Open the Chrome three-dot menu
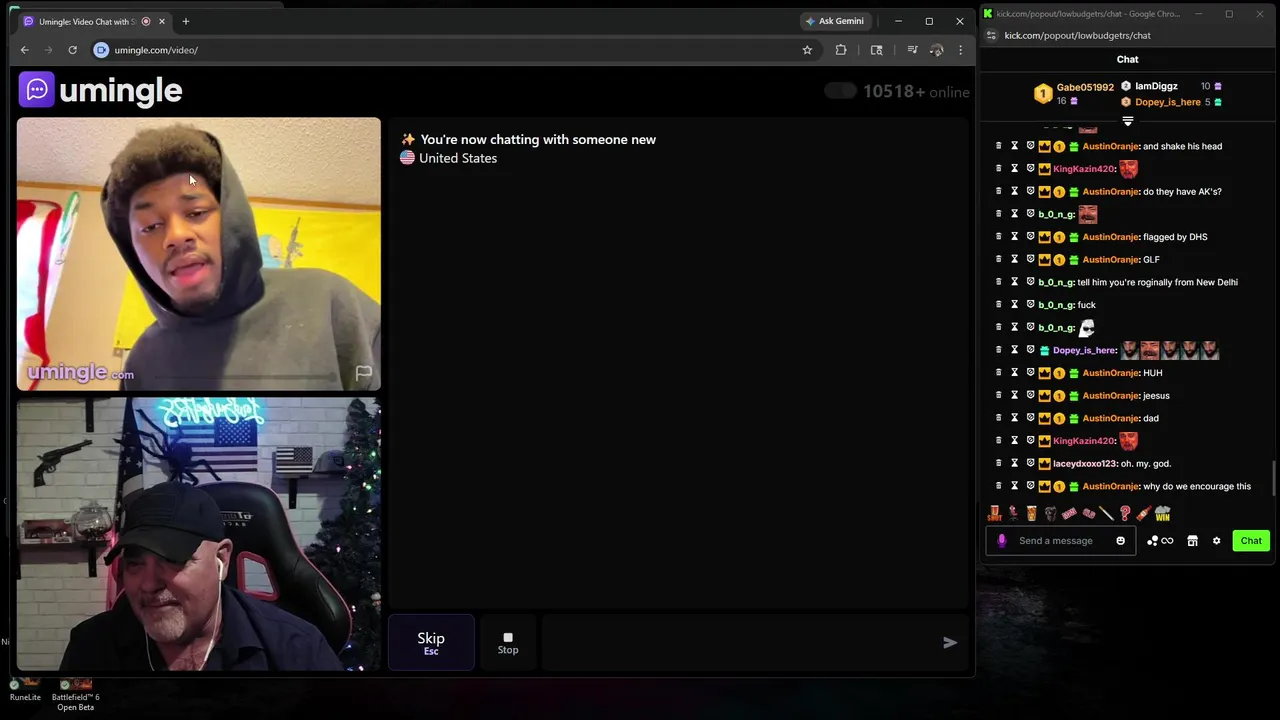1280x720 pixels. click(960, 50)
